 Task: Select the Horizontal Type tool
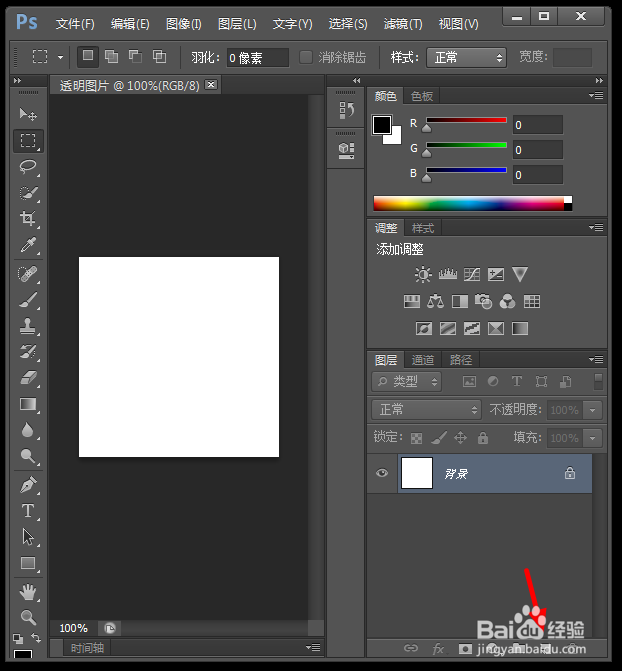click(x=28, y=511)
